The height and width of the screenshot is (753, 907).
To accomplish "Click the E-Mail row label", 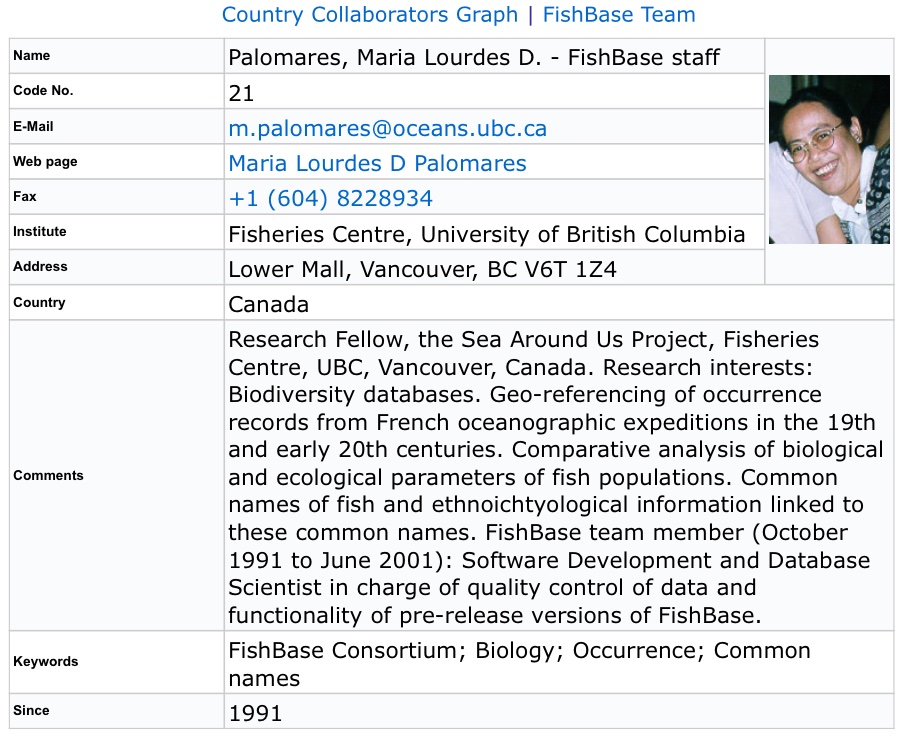I will point(33,126).
